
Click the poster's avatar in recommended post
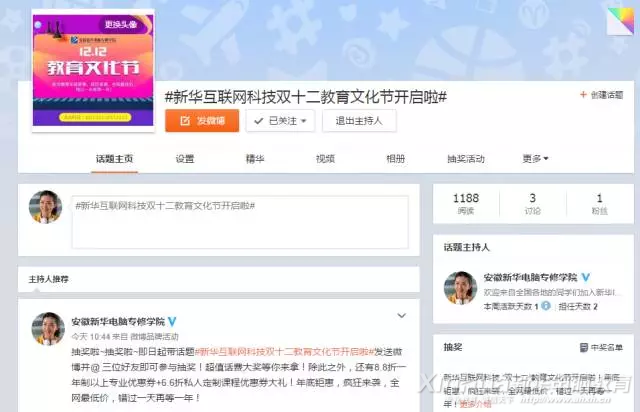[x=48, y=329]
